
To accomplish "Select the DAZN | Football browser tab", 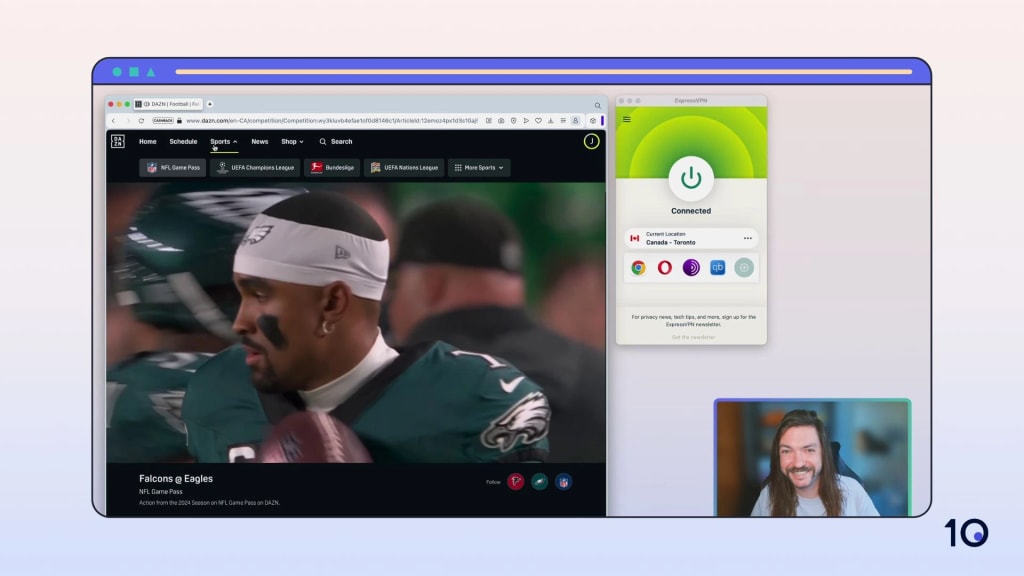I will pos(168,104).
